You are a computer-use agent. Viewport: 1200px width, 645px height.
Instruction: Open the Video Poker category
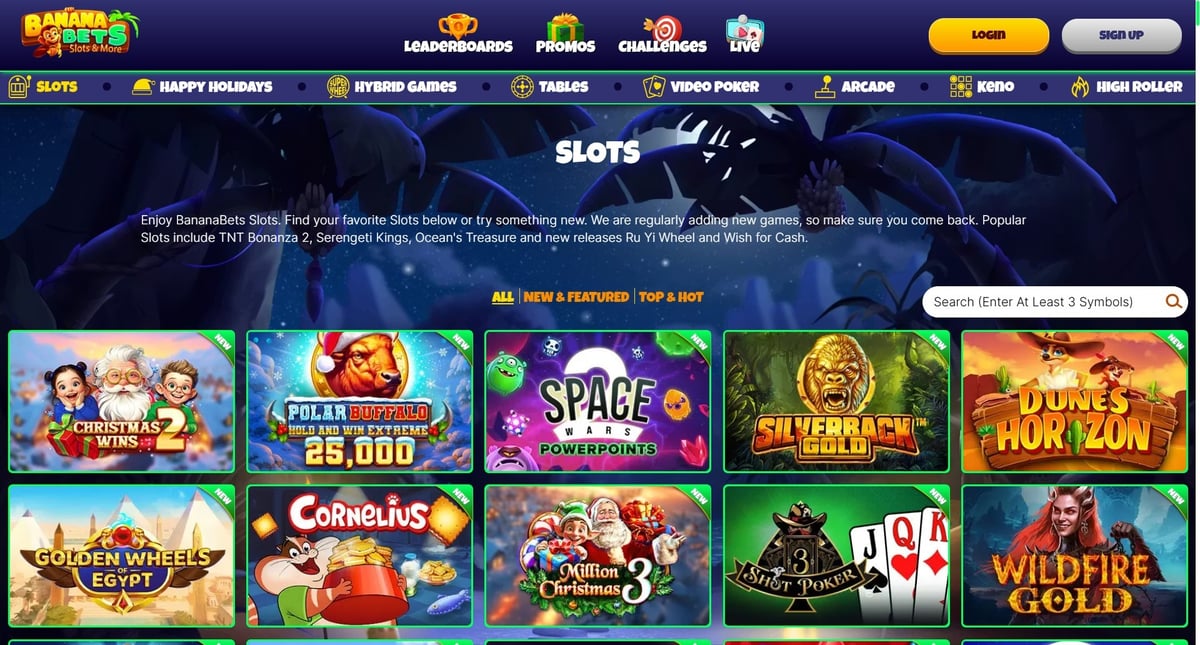tap(701, 87)
